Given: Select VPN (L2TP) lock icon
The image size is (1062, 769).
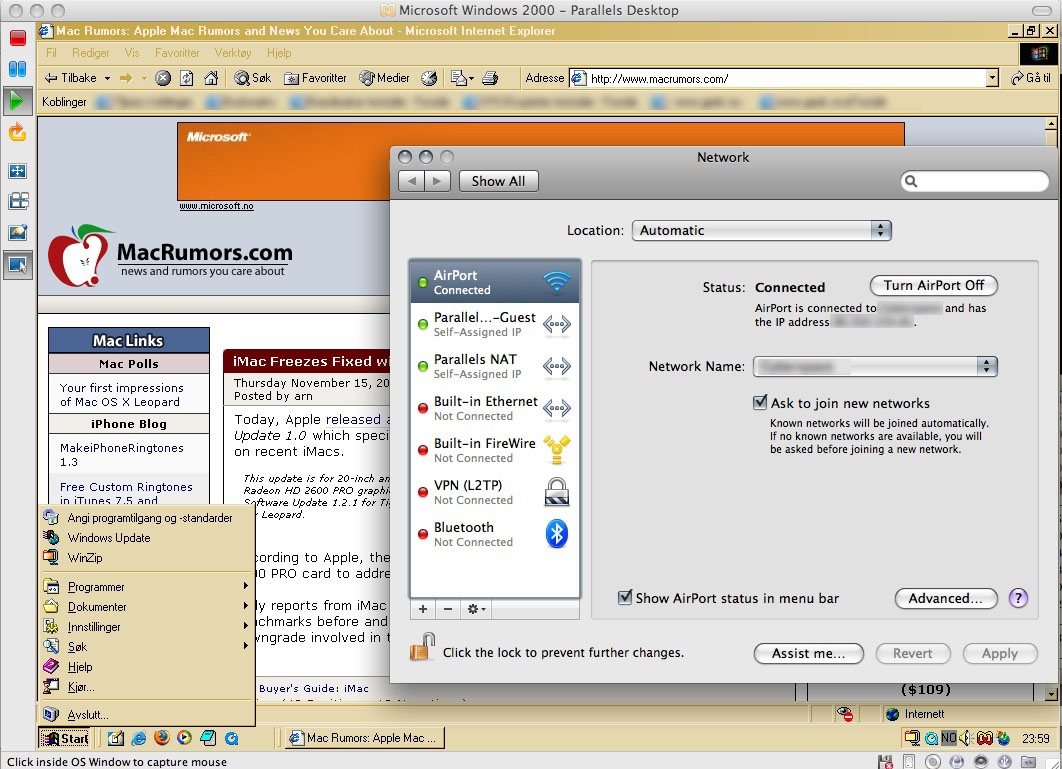Looking at the screenshot, I should (557, 492).
